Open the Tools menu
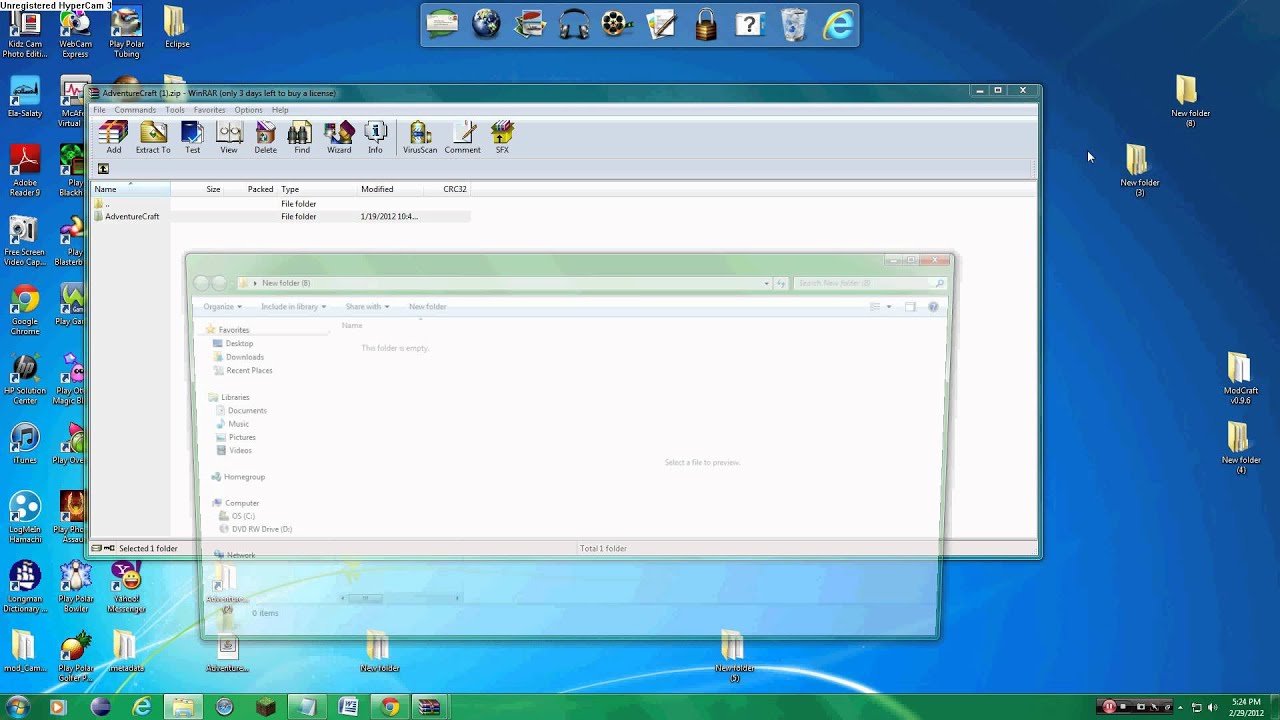This screenshot has width=1280, height=720. click(175, 110)
